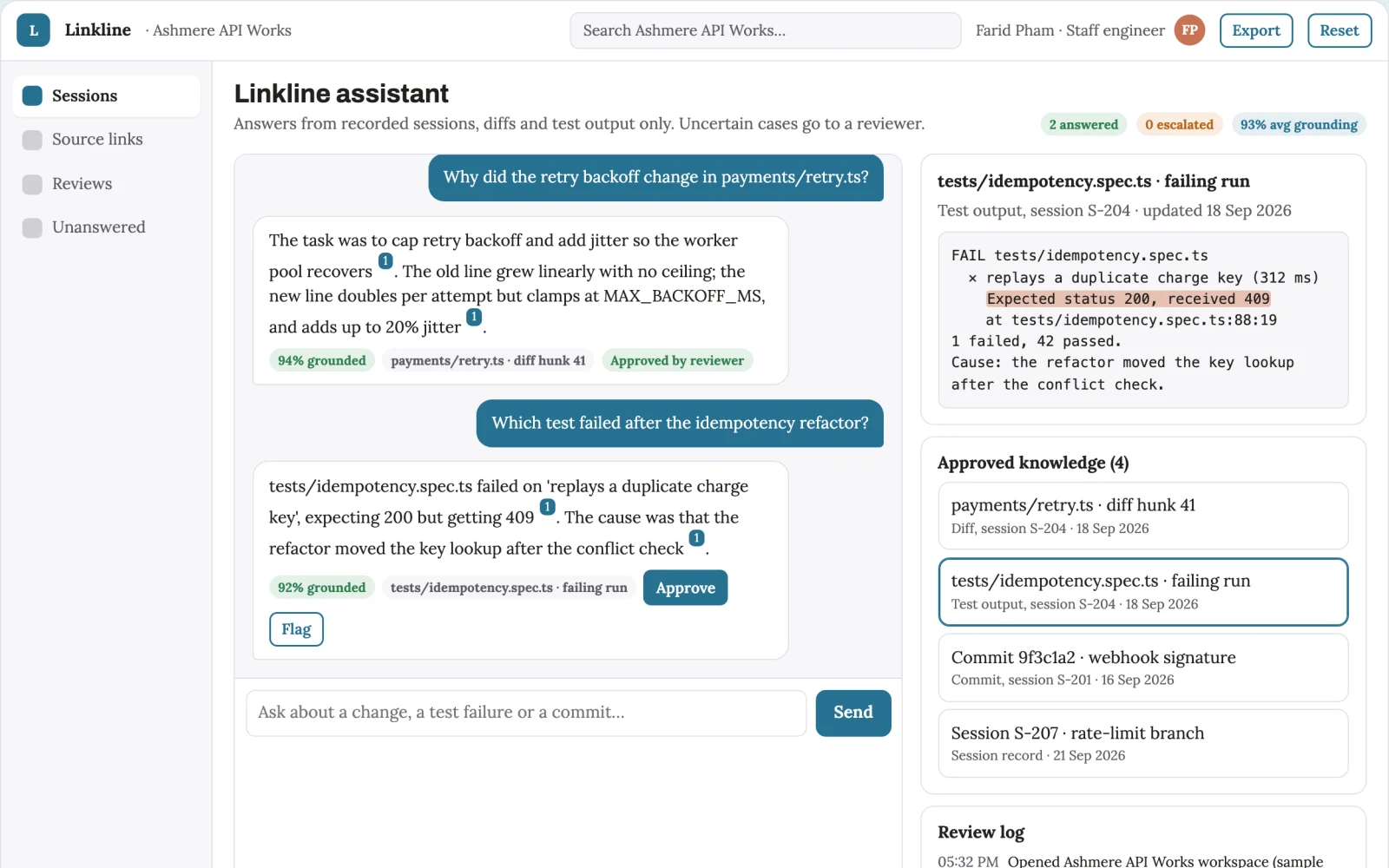
Task: Open the FP user avatar
Action: point(1189,30)
